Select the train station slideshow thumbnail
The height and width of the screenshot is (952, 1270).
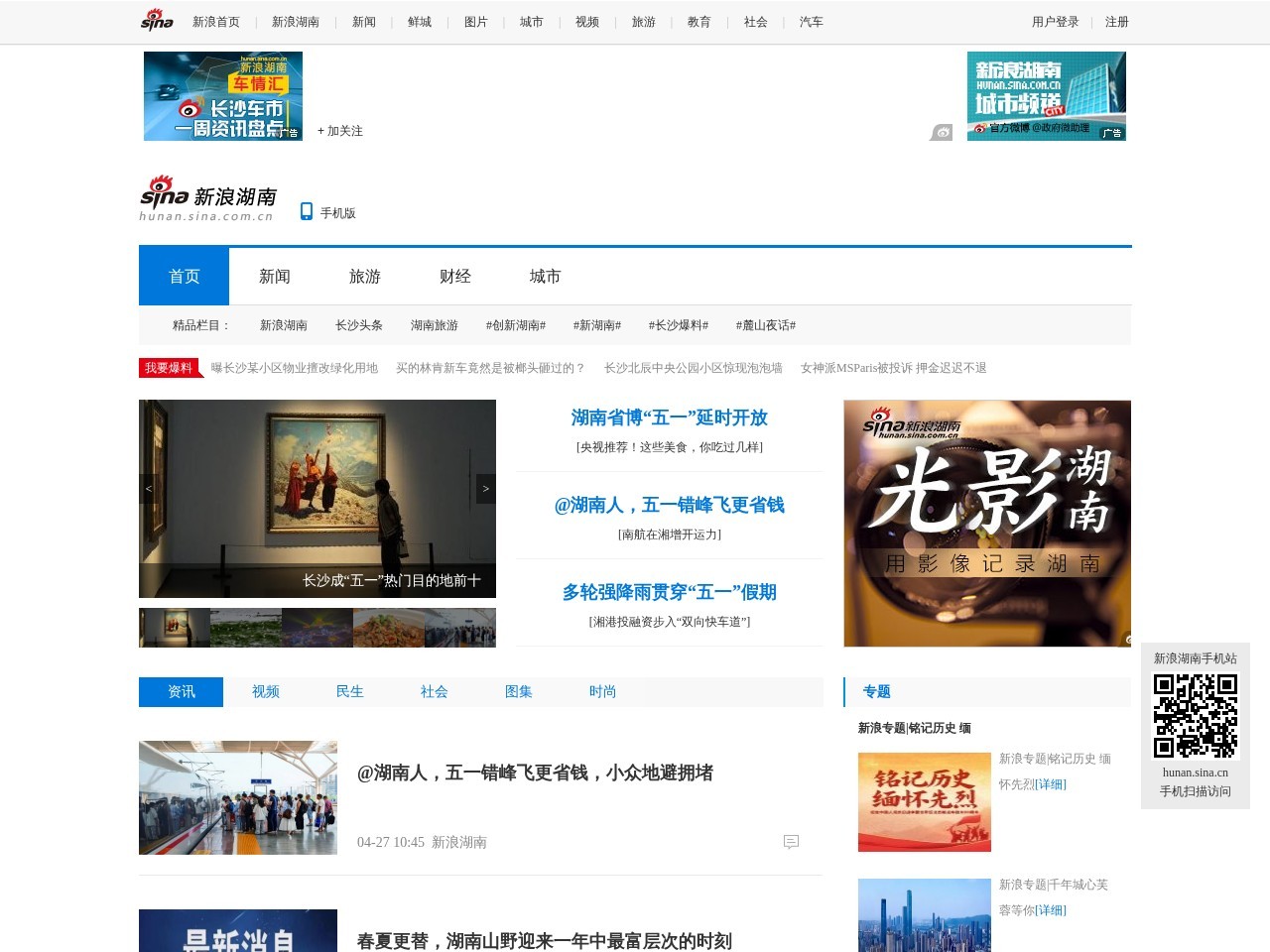point(460,628)
